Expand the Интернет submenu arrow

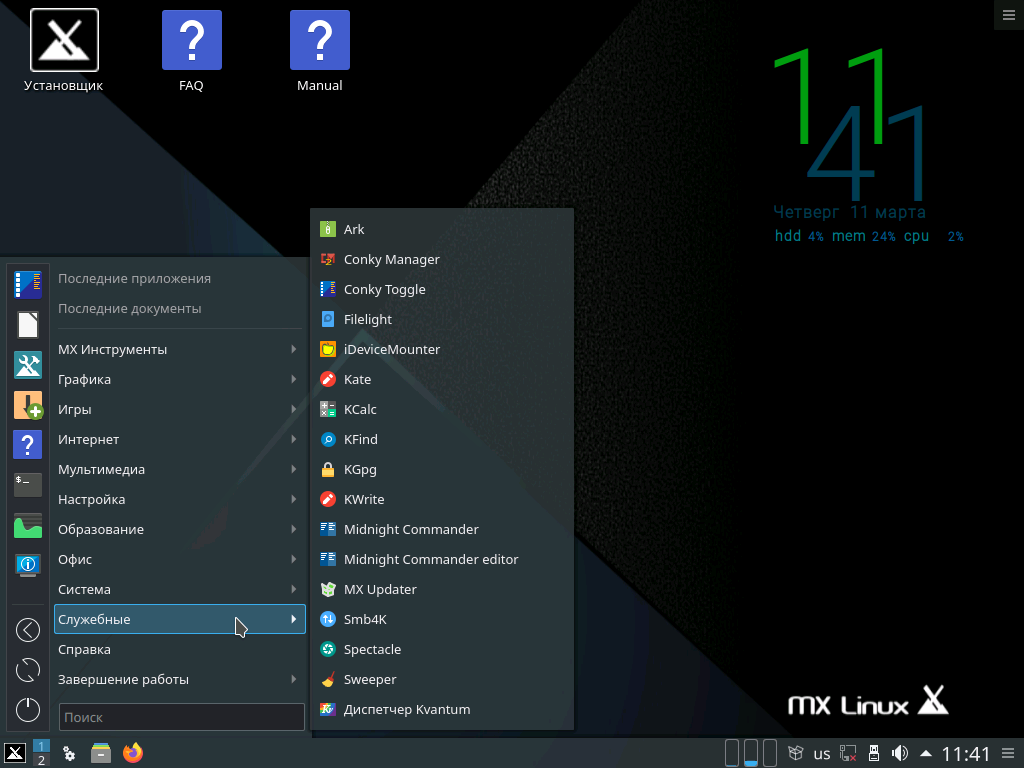pos(294,440)
